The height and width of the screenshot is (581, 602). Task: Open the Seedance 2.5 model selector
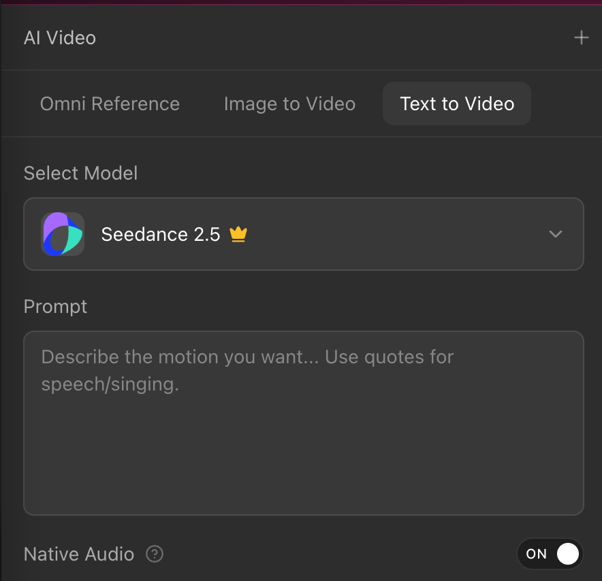click(304, 234)
